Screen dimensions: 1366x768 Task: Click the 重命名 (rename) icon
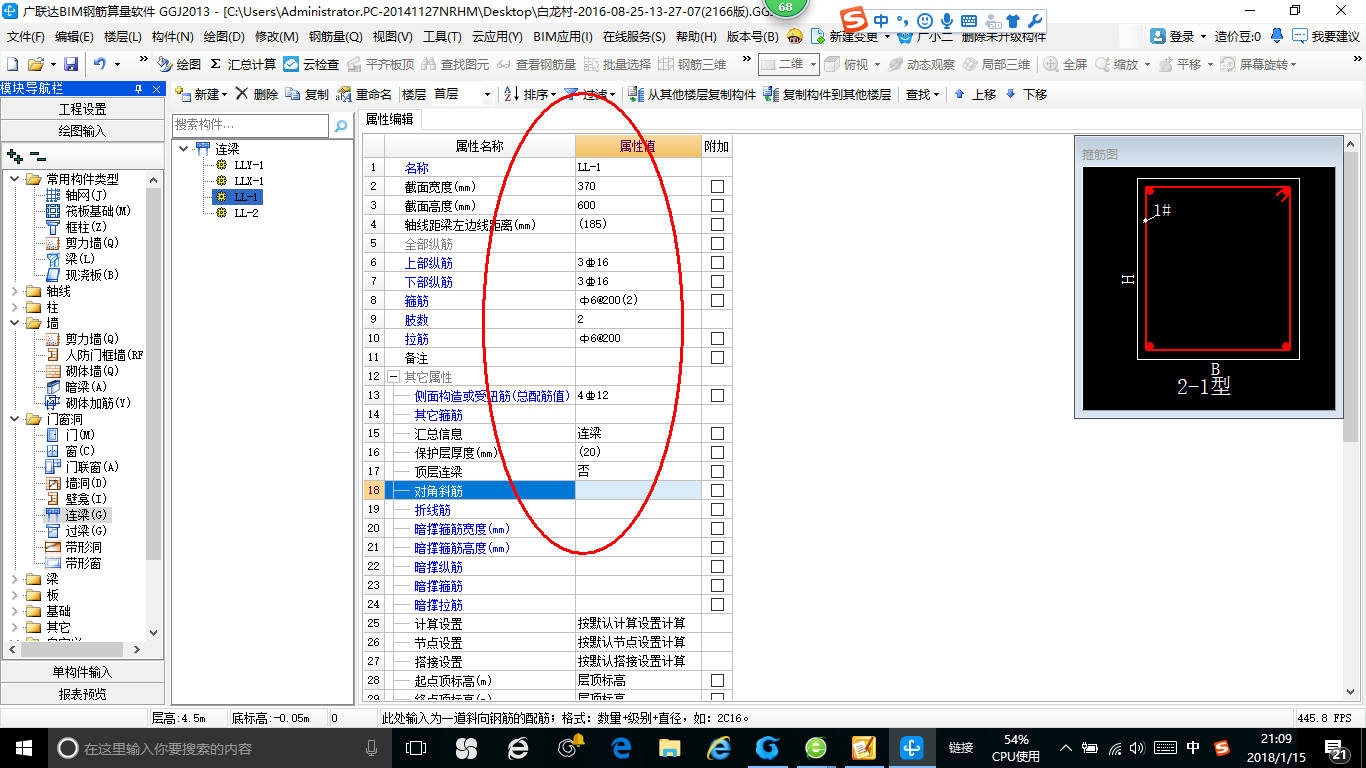pos(344,94)
